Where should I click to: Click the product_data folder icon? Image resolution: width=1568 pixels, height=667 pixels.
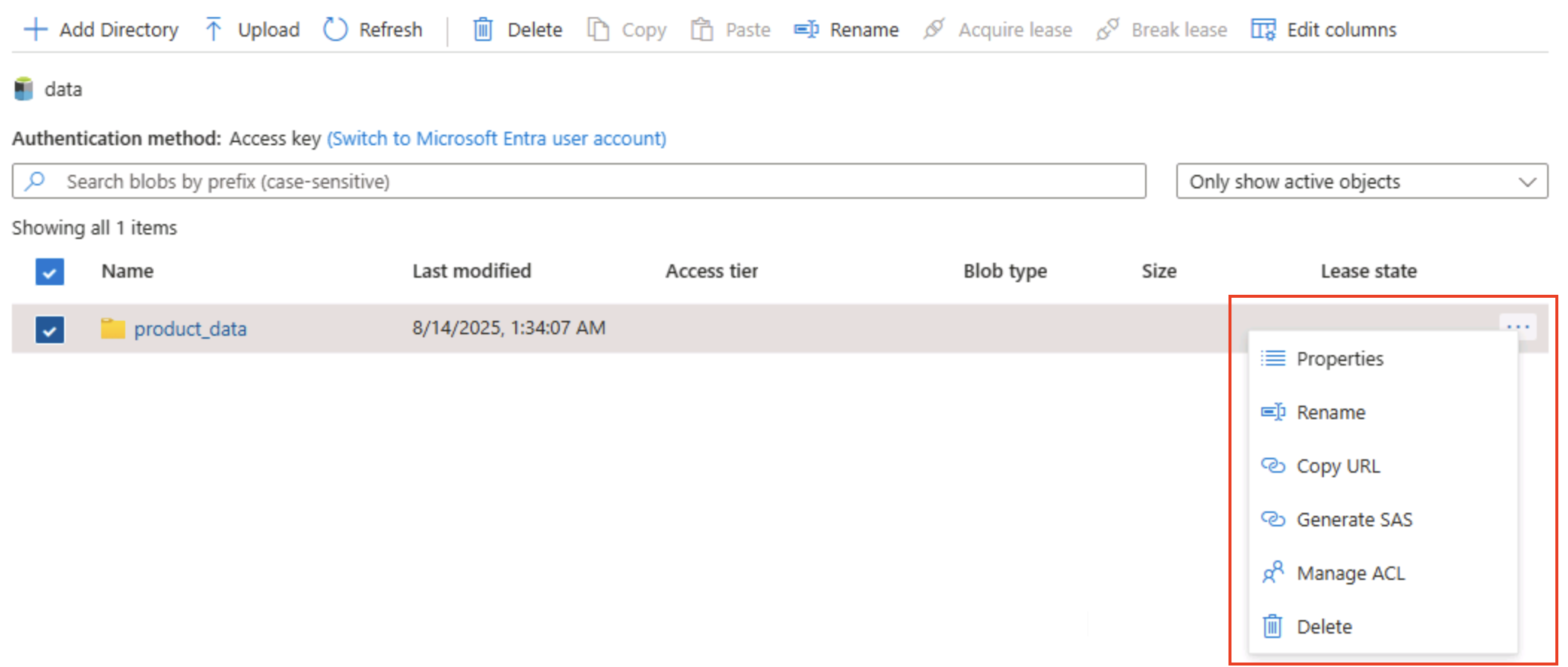(x=112, y=328)
